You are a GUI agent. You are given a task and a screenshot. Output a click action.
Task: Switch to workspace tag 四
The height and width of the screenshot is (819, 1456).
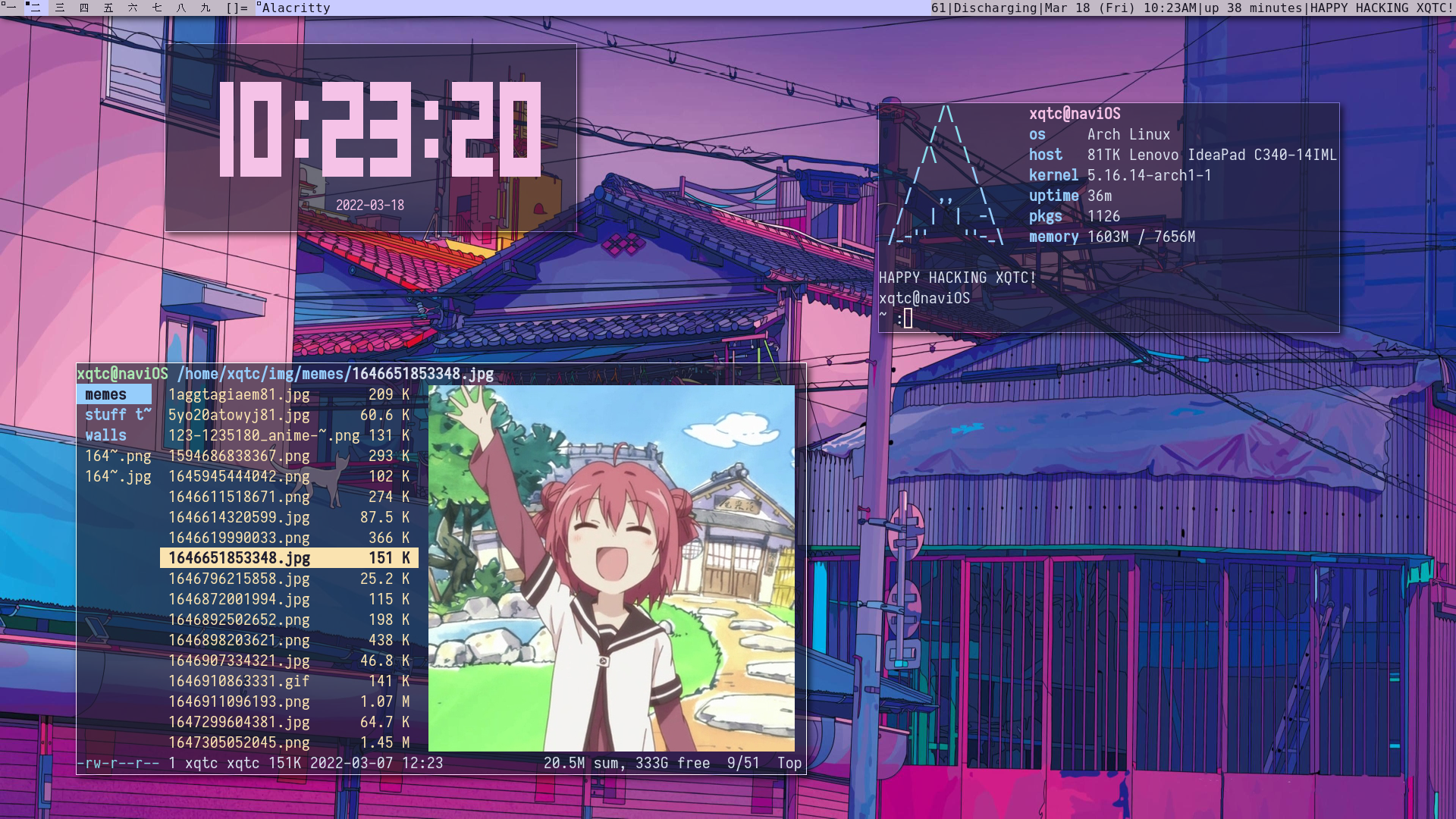[x=84, y=8]
